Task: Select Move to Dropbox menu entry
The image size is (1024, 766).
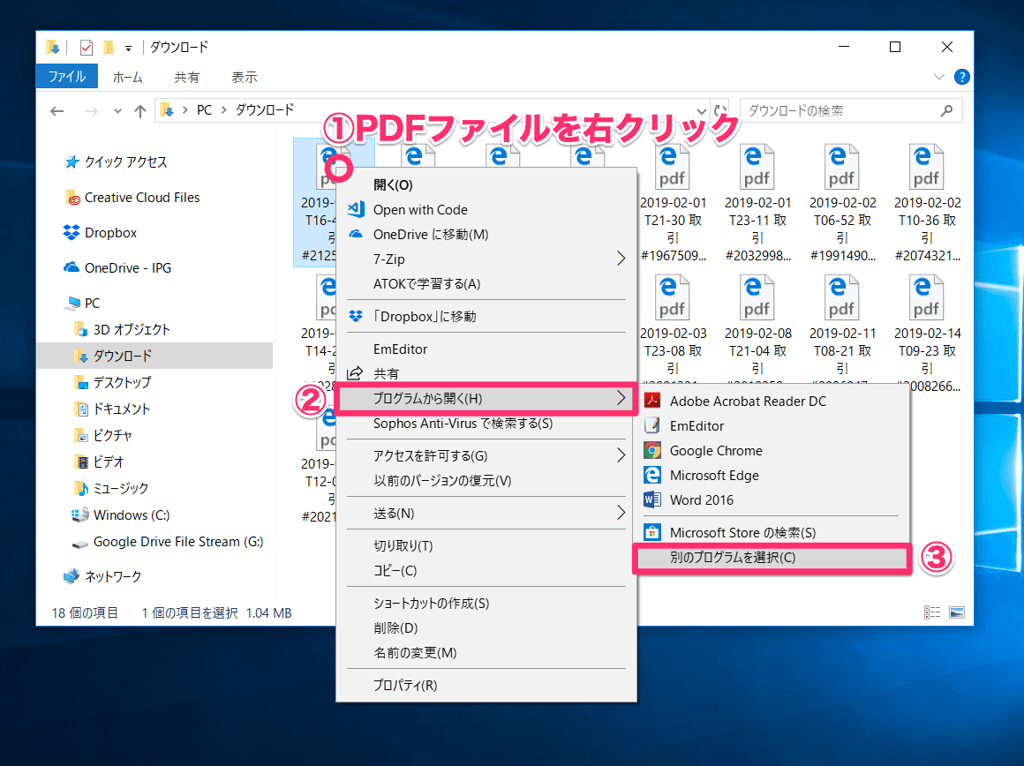Action: coord(424,317)
